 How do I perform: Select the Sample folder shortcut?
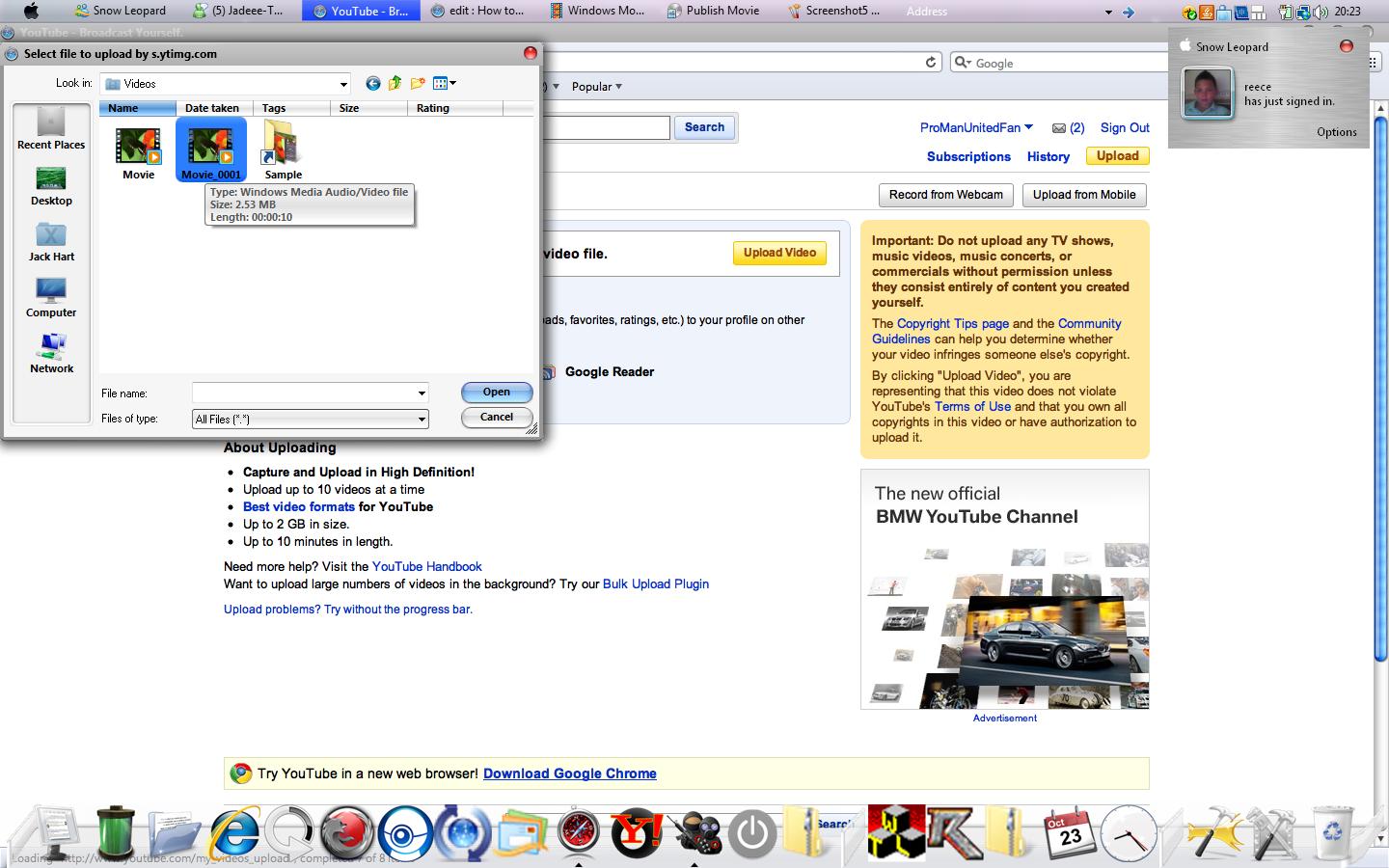(x=283, y=149)
